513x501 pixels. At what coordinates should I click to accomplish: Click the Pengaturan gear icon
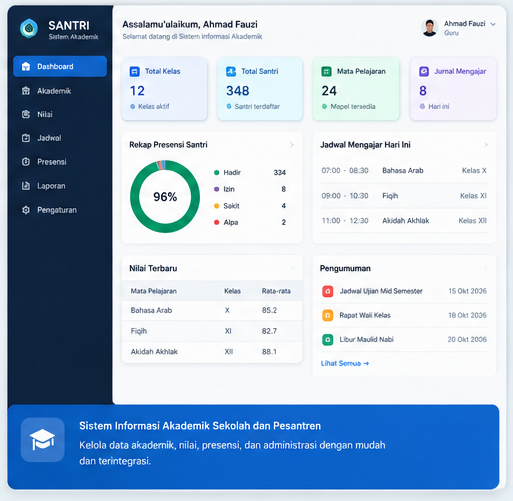click(26, 210)
